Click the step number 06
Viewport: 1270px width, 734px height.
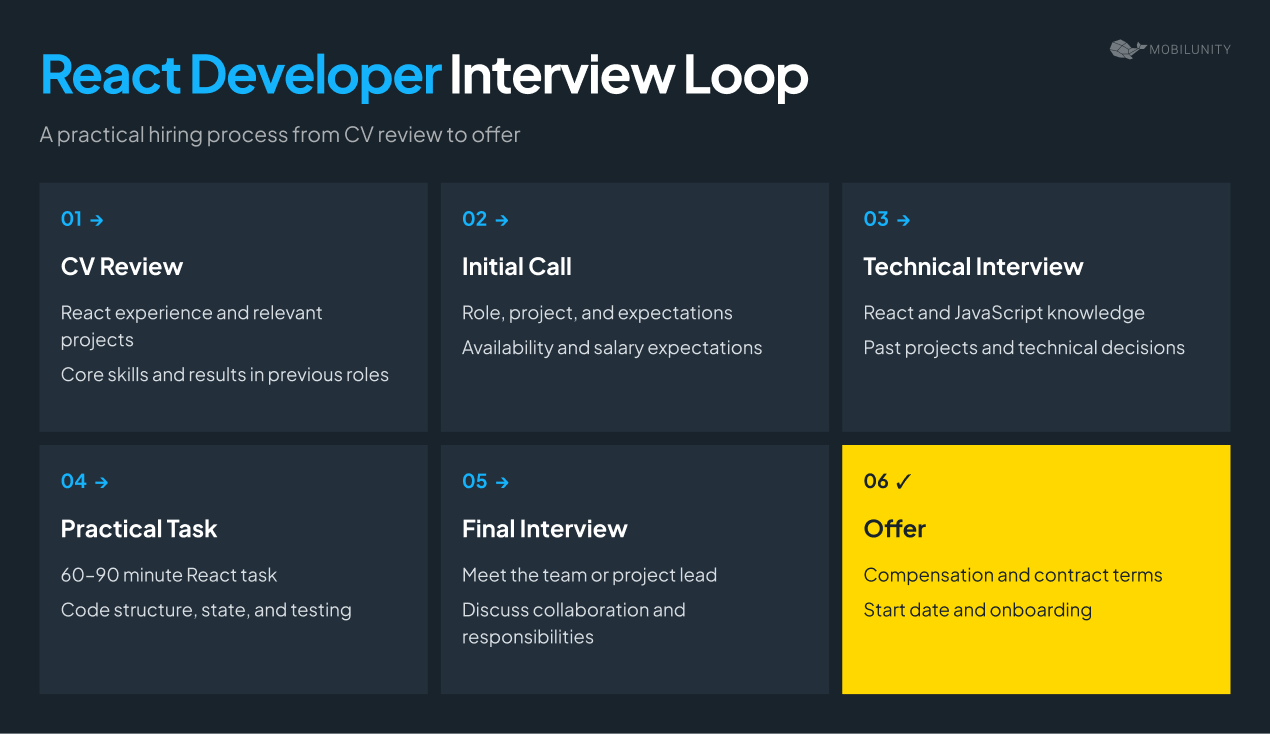tap(876, 481)
